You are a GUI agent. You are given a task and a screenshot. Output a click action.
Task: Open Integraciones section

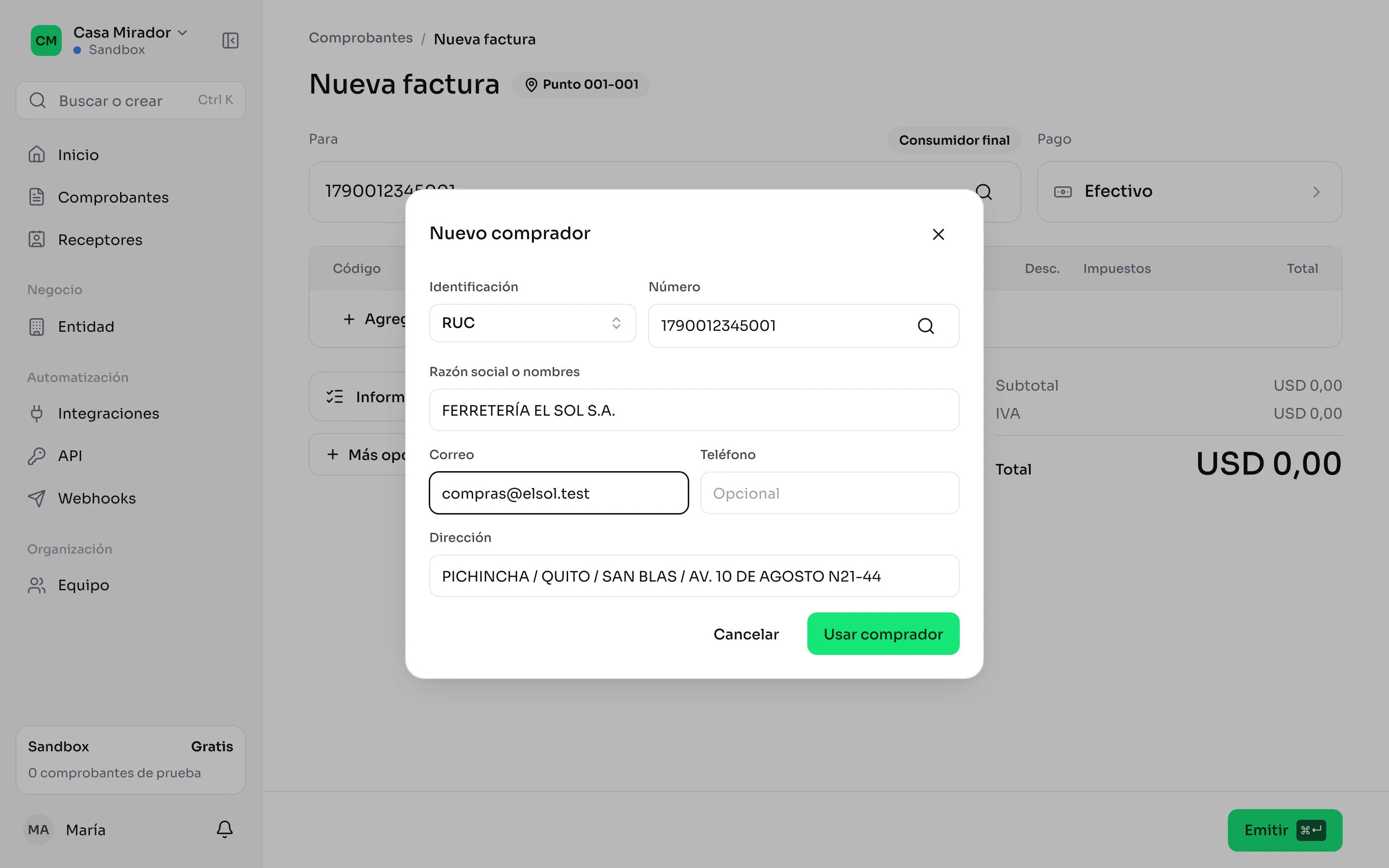(131, 413)
